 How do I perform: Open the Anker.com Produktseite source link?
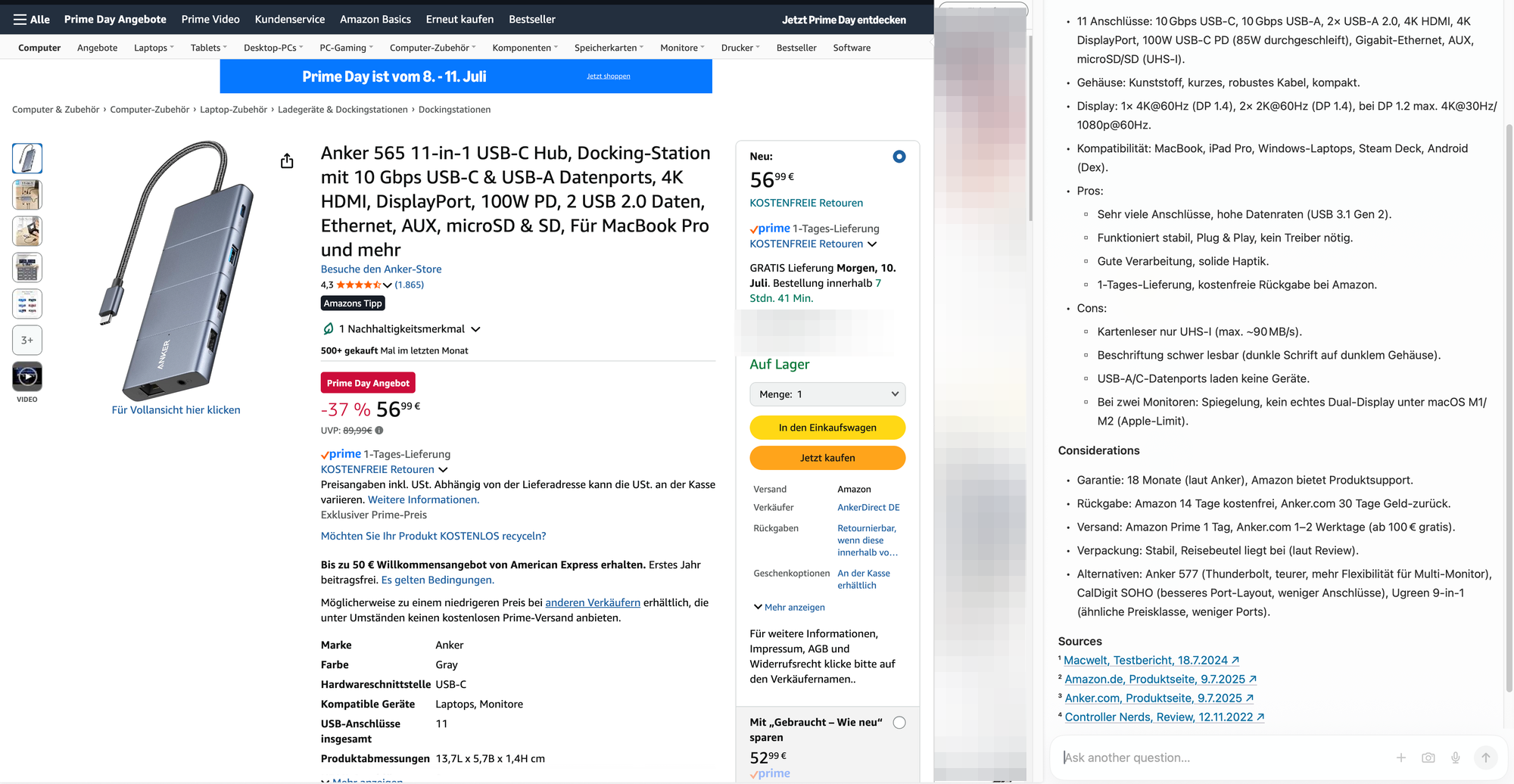pyautogui.click(x=1159, y=698)
